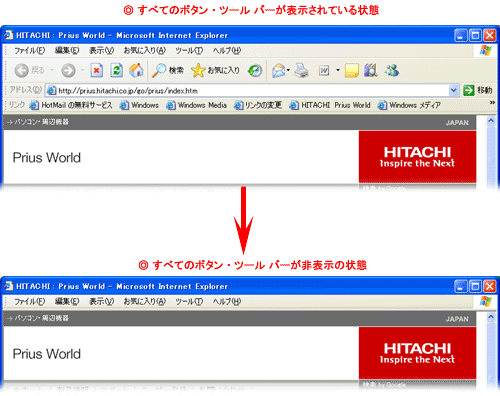Image resolution: width=500 pixels, height=396 pixels.
Task: Expand links bar overflow chevron
Action: 492,103
